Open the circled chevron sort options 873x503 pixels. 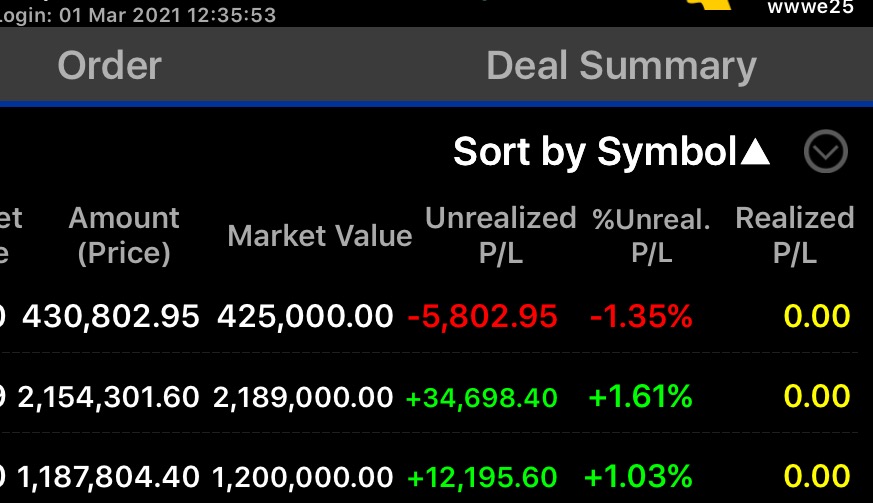point(825,152)
